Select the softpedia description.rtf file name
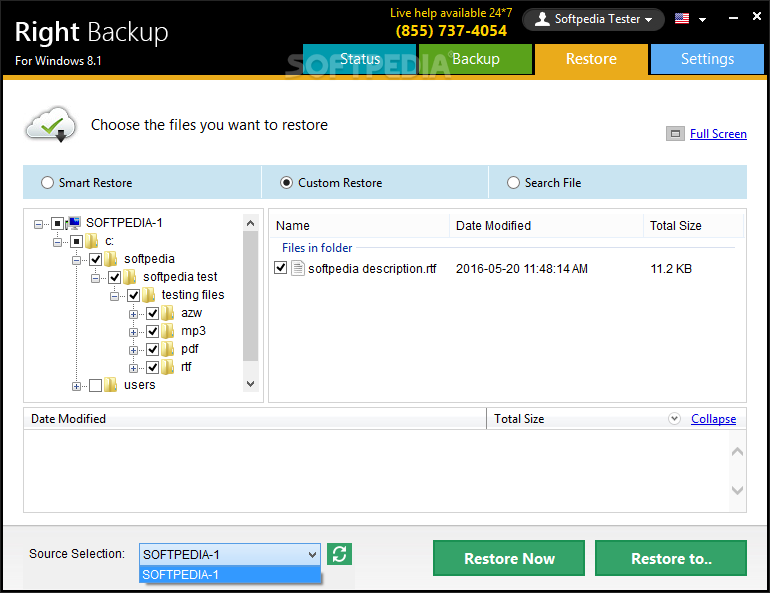 point(372,269)
